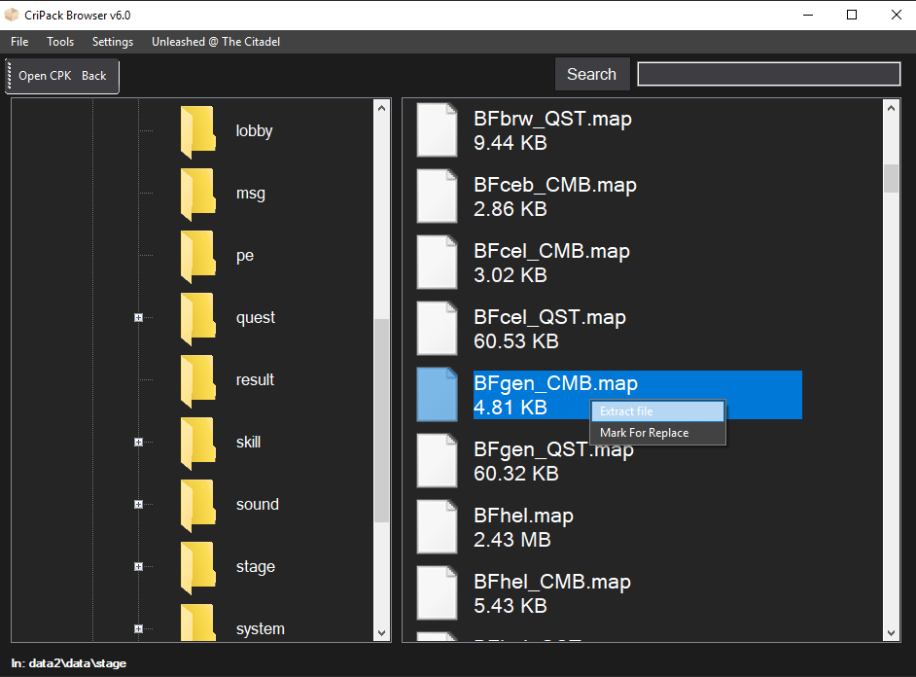Screen dimensions: 916x677
Task: Select the BFcel_QST.map file name
Action: [550, 317]
